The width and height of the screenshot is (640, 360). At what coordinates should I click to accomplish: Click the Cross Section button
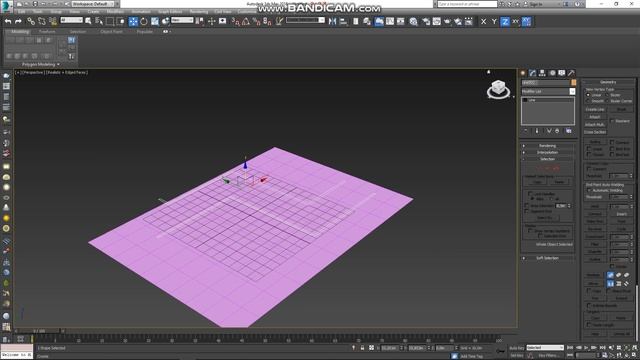[x=595, y=132]
